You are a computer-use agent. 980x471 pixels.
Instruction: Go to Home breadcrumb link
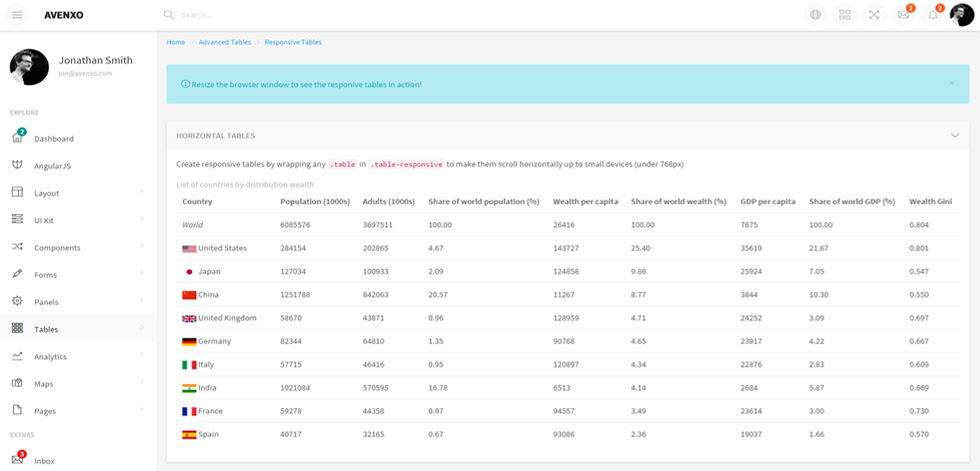click(176, 42)
